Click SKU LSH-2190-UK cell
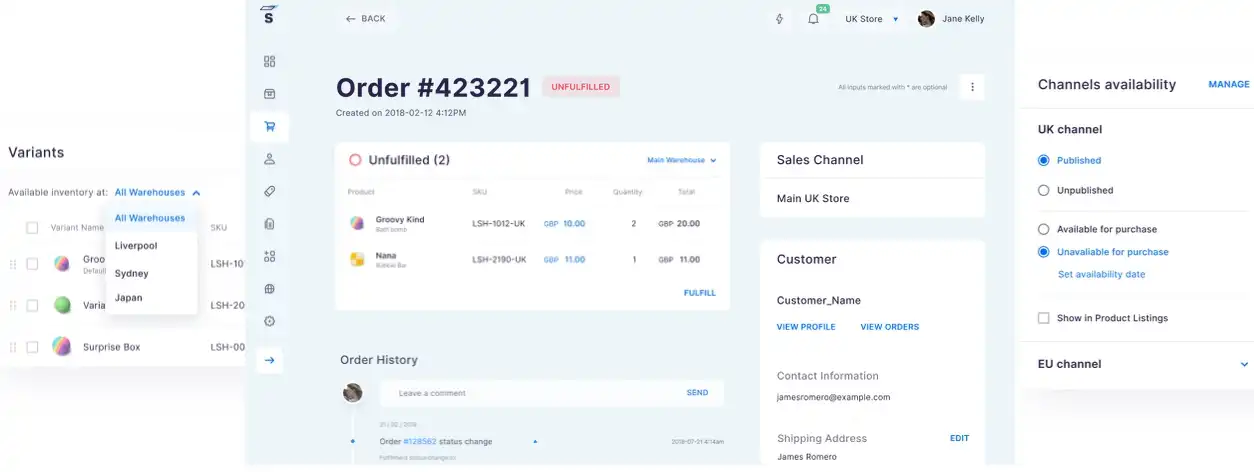Image resolution: width=1254 pixels, height=472 pixels. point(498,259)
